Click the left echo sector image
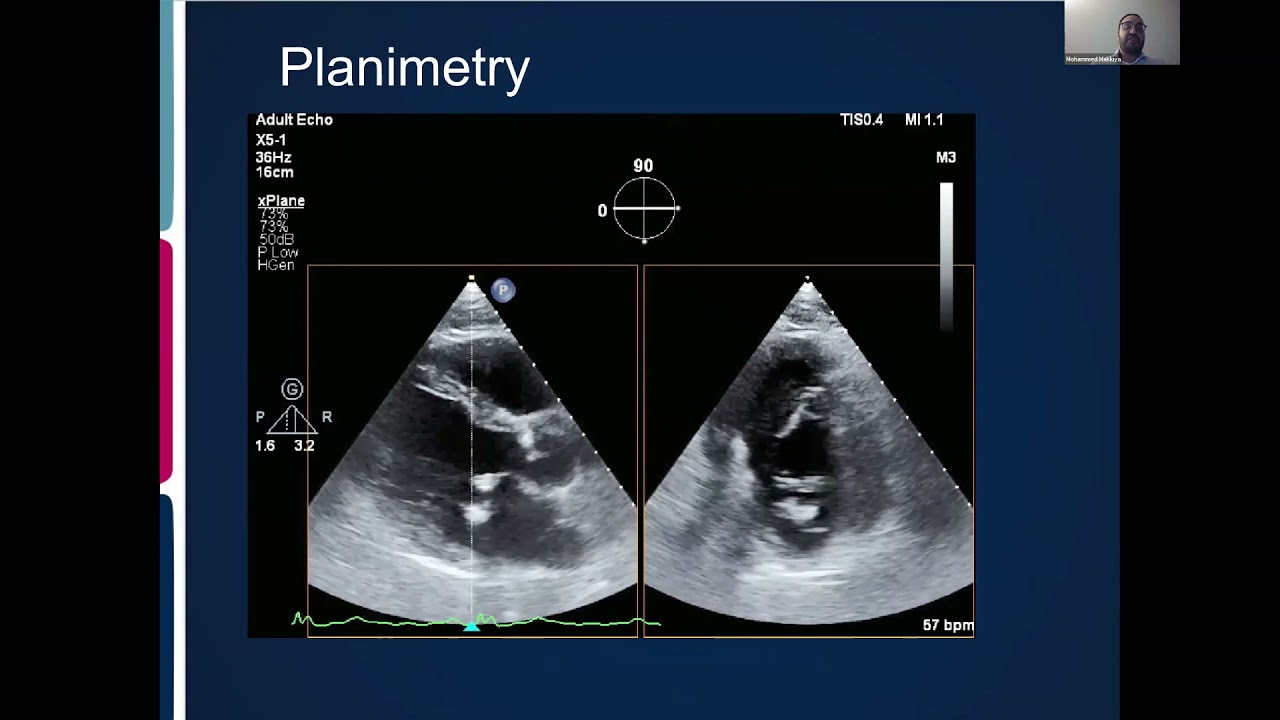Viewport: 1280px width, 720px height. point(472,450)
